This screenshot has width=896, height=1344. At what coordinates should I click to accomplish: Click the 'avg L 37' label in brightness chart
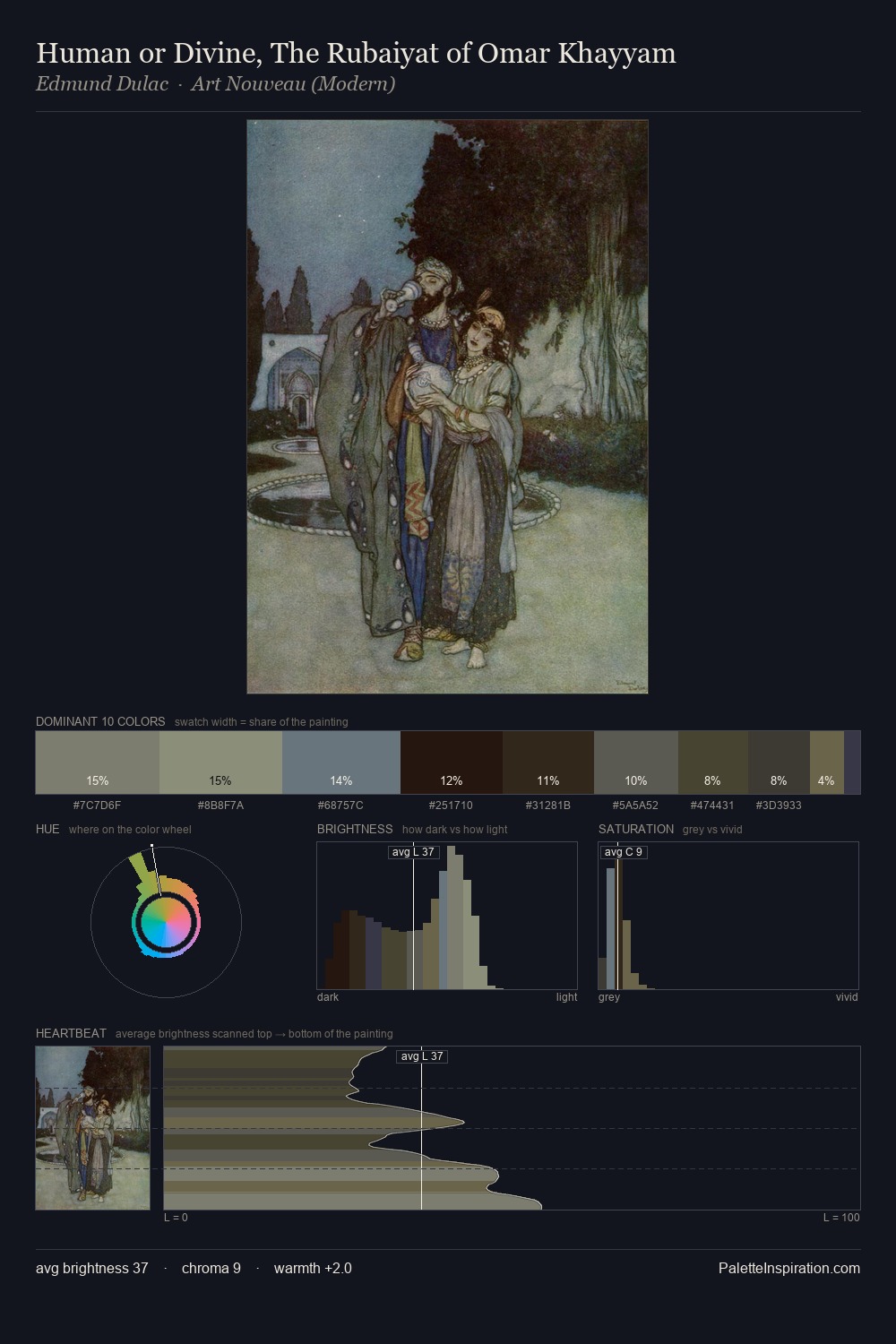tap(413, 852)
